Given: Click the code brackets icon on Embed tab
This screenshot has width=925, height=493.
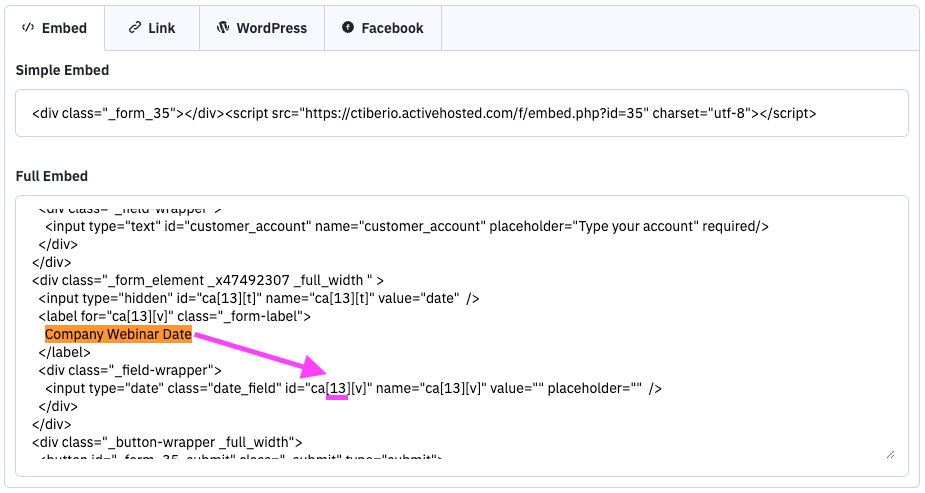Looking at the screenshot, I should pyautogui.click(x=27, y=28).
